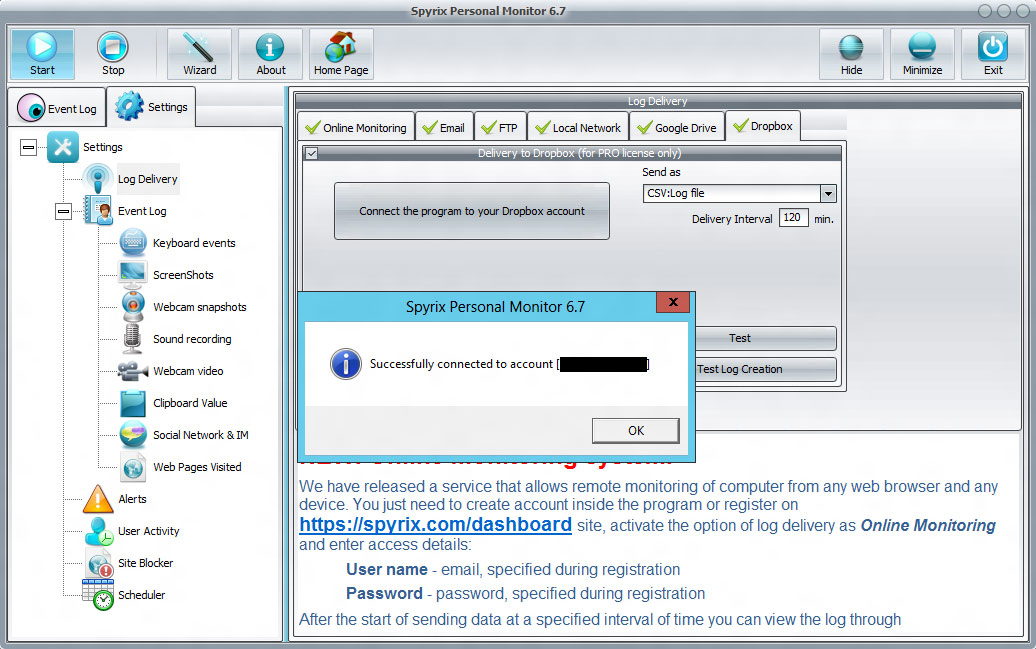Select Clipboard Value tree label
This screenshot has width=1036, height=649.
190,403
